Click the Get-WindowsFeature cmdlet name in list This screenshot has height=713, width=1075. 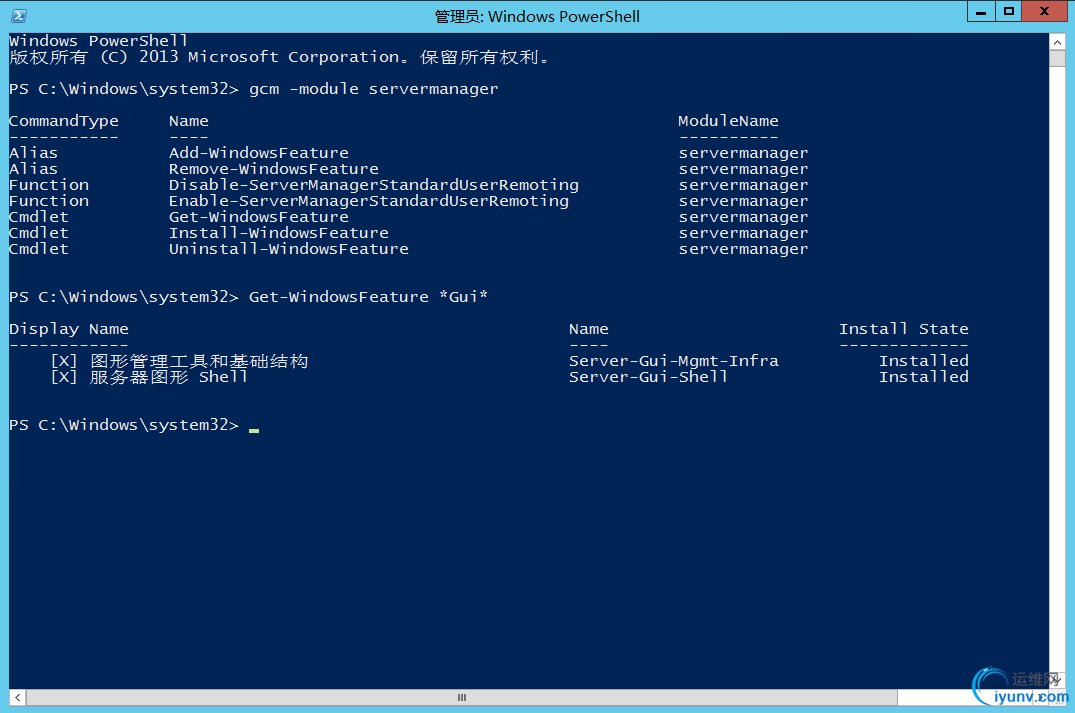coord(258,217)
